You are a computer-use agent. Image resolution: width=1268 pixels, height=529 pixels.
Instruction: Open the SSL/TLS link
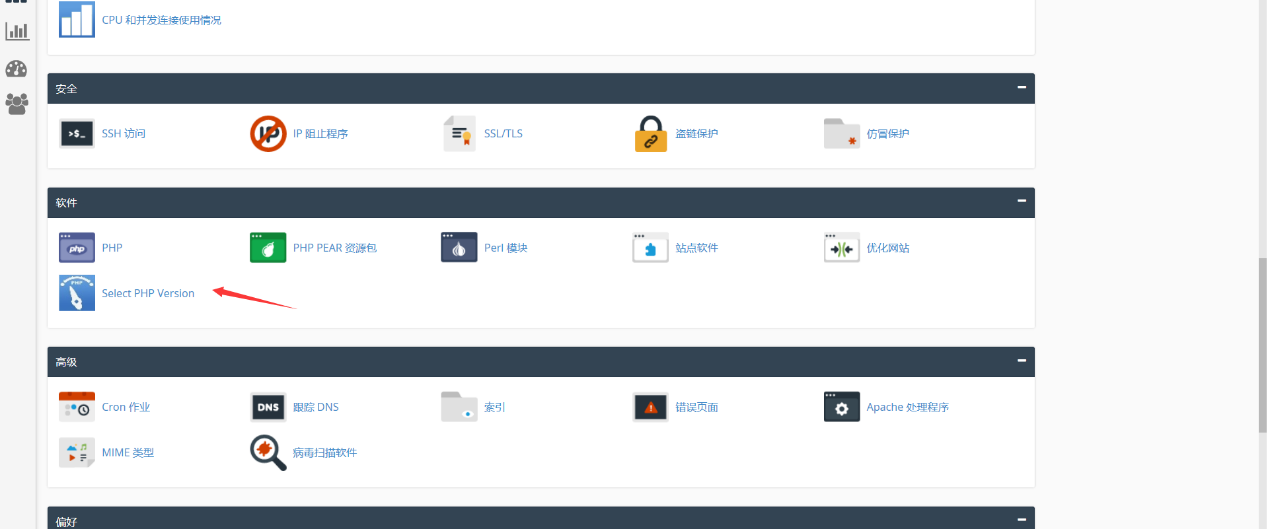503,134
